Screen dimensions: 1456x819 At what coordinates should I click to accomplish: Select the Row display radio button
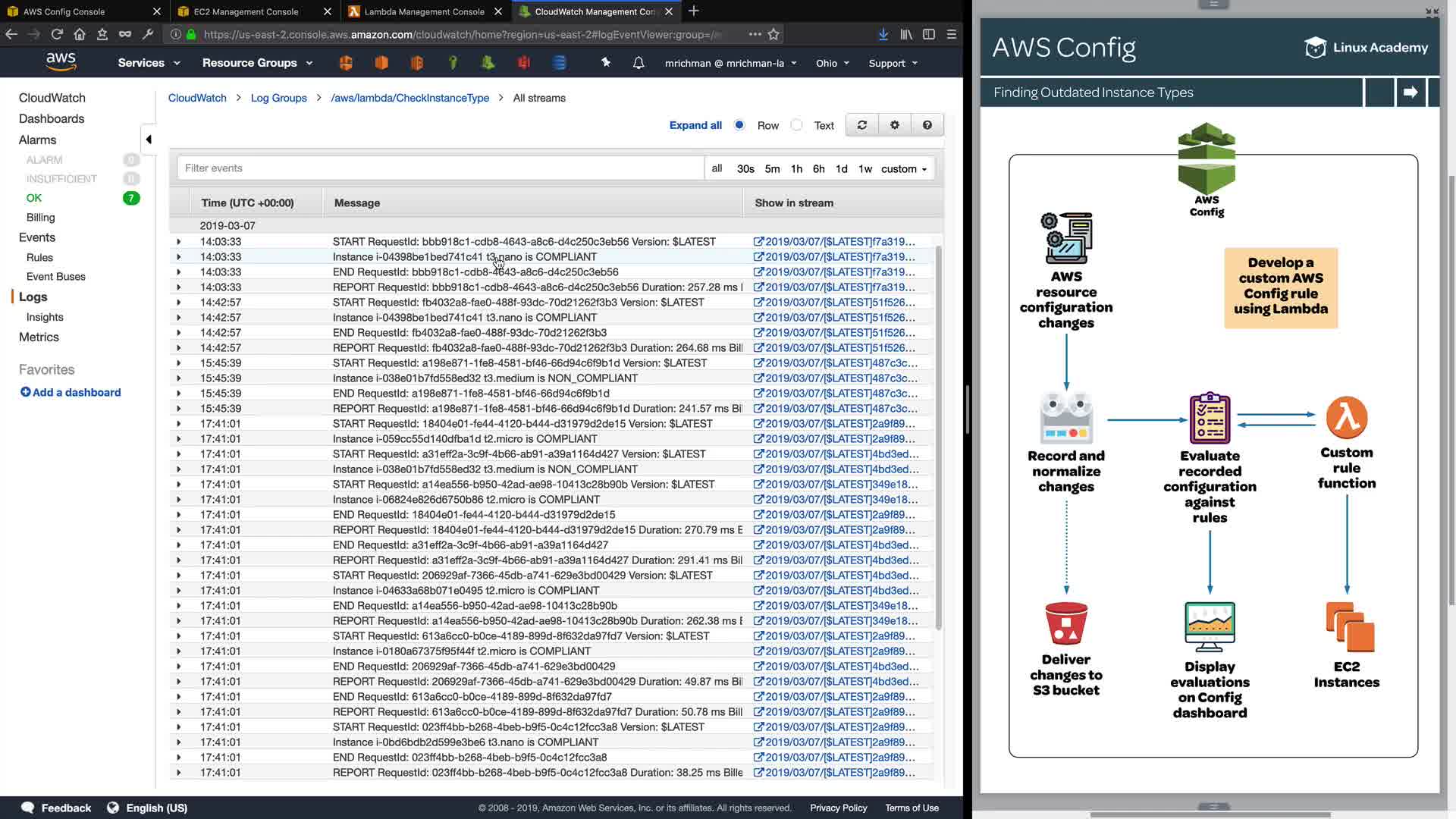click(739, 125)
